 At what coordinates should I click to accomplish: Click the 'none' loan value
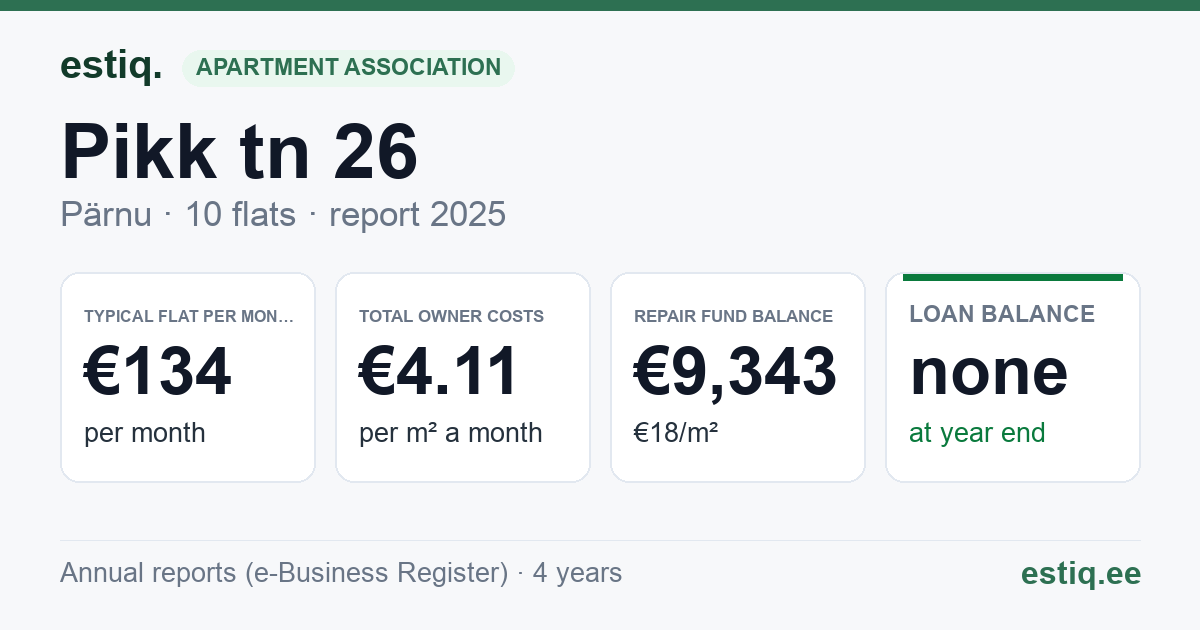tap(989, 372)
